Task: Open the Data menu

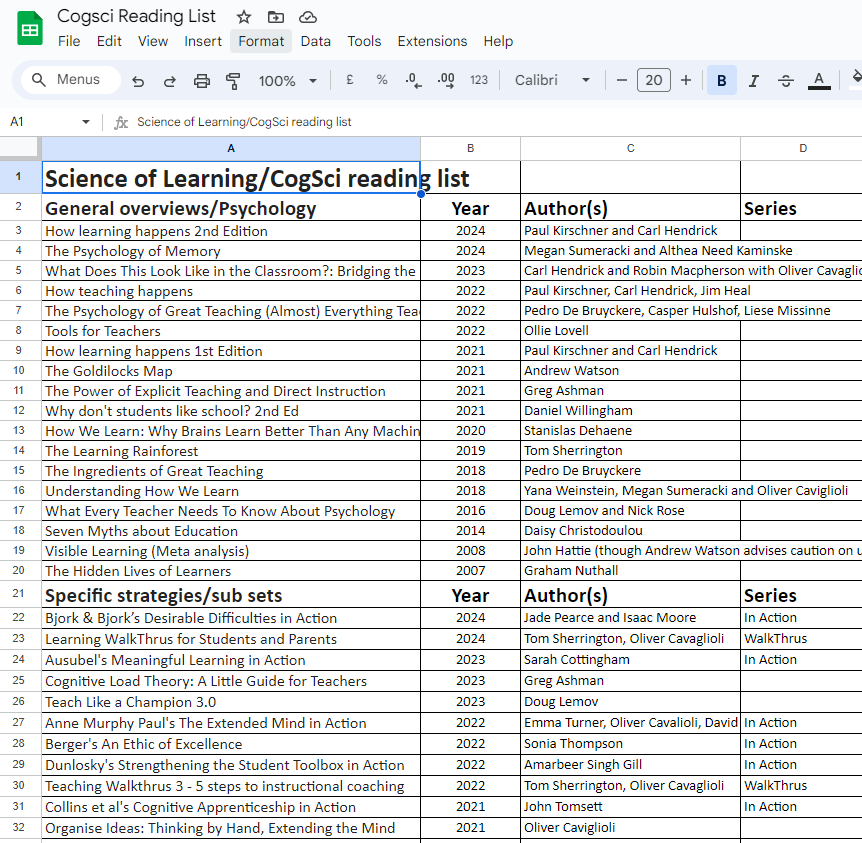Action: (316, 41)
